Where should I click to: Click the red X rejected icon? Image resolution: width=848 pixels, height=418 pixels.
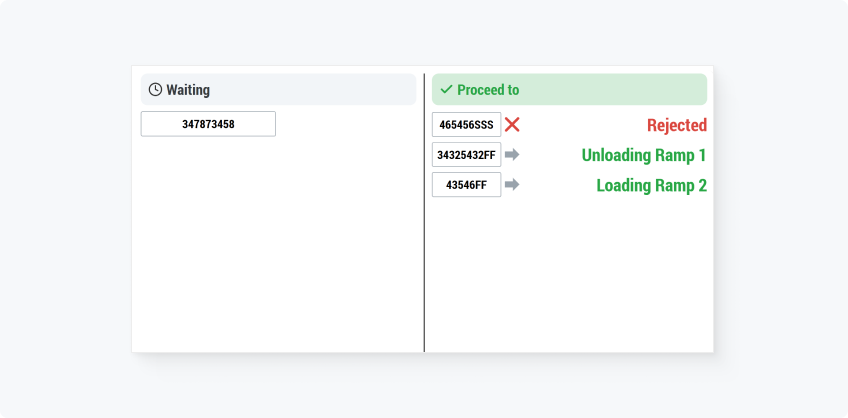[512, 125]
